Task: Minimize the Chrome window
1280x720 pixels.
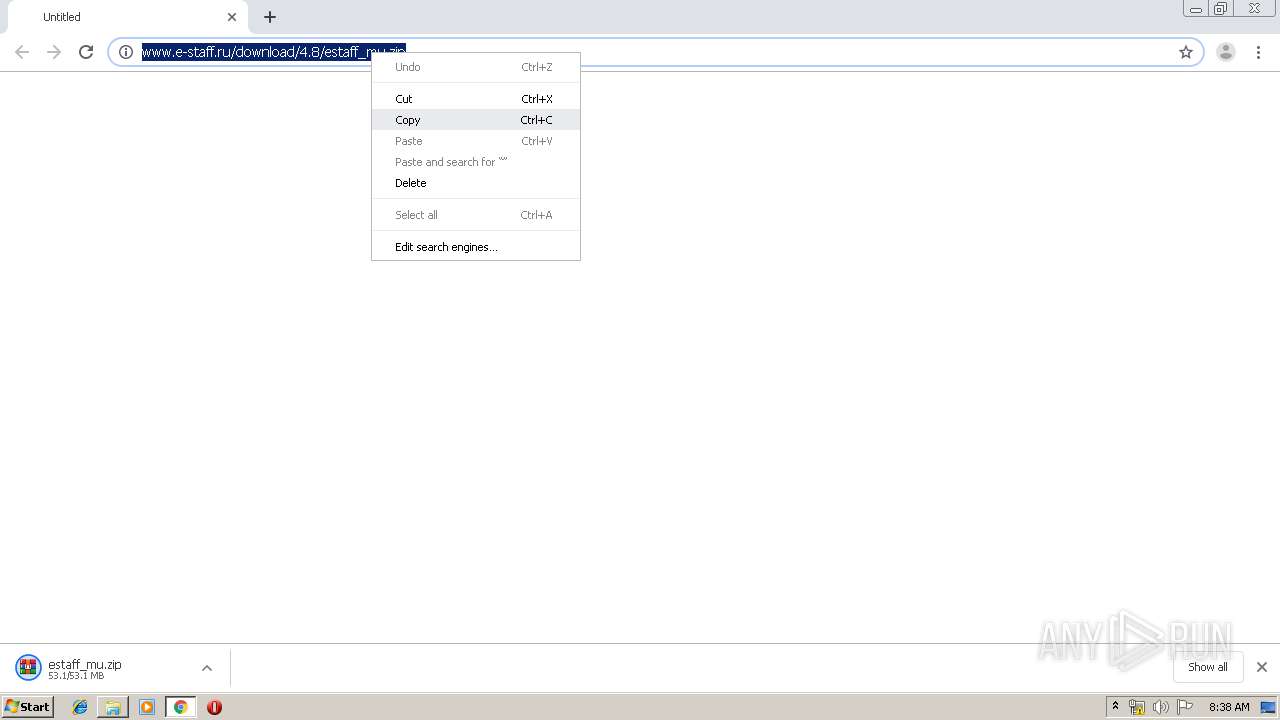Action: (1196, 9)
